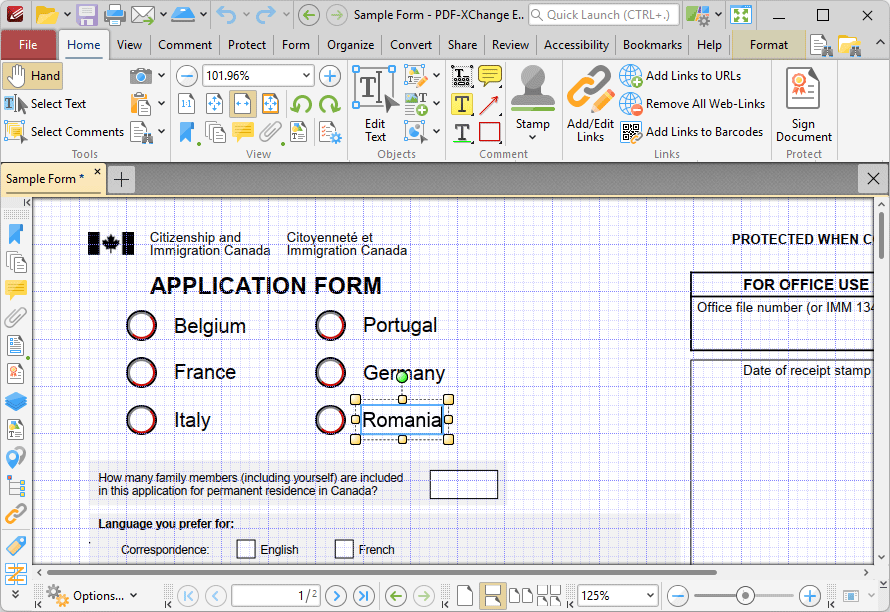Screen dimensions: 890x612
Task: Select the Portugal radio button
Action: [x=330, y=325]
